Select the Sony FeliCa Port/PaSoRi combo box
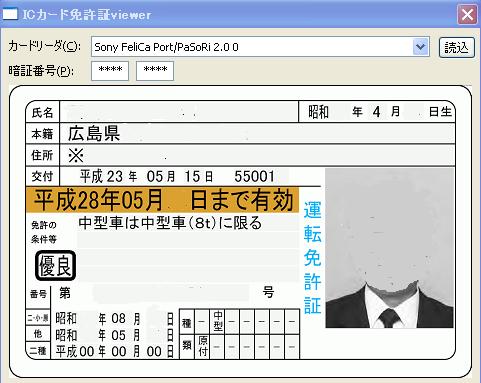 (260, 47)
